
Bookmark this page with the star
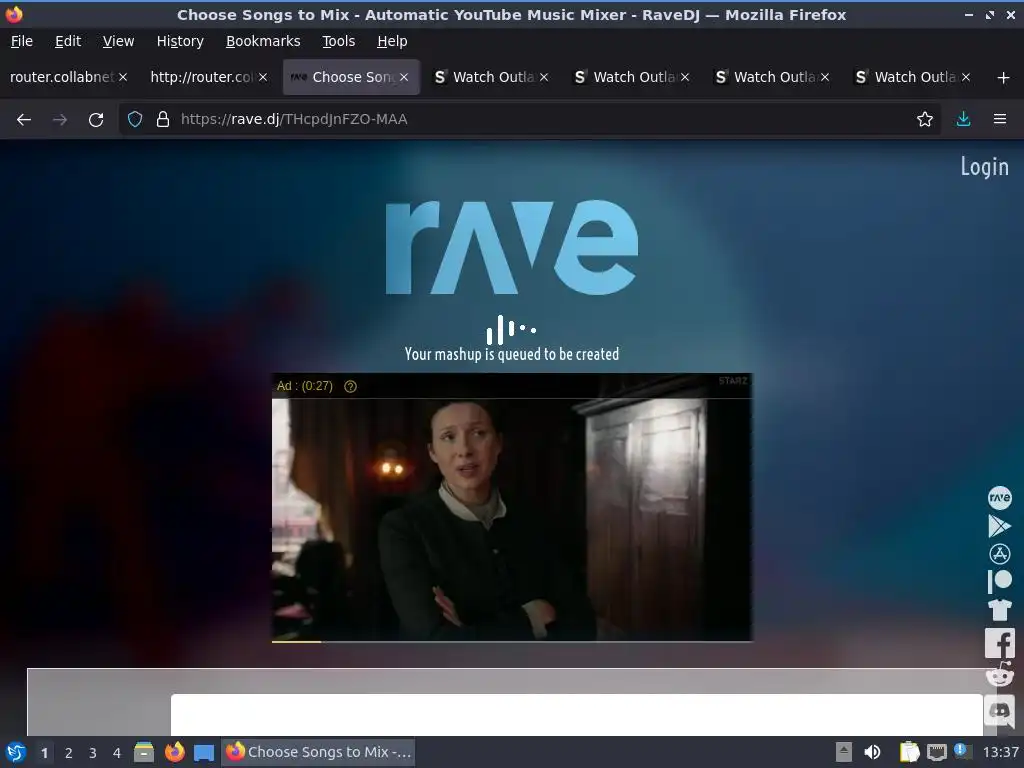925,120
